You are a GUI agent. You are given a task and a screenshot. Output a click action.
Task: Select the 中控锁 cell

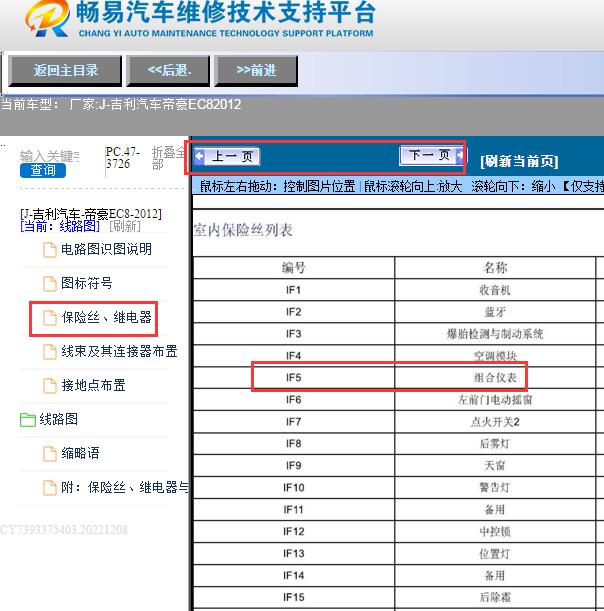click(x=495, y=532)
